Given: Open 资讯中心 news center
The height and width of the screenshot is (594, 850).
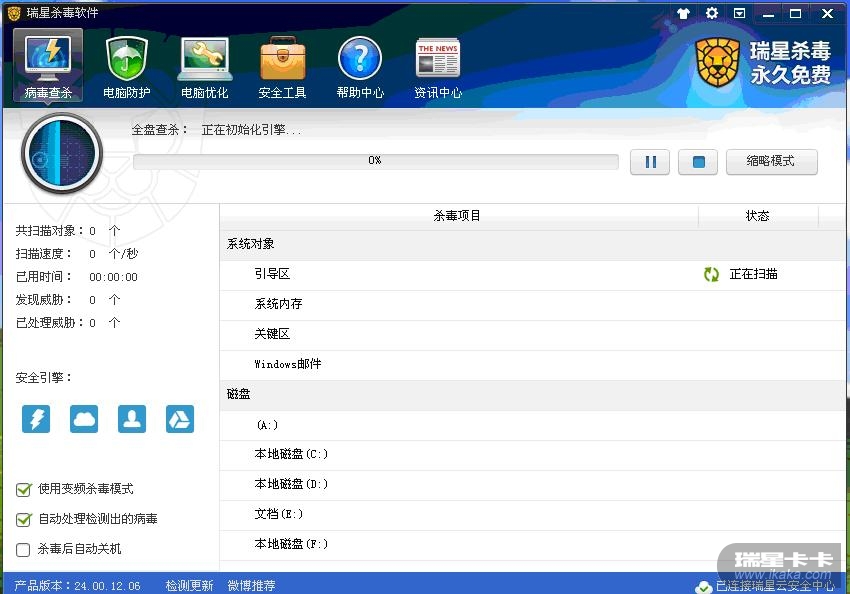Looking at the screenshot, I should click(x=438, y=66).
